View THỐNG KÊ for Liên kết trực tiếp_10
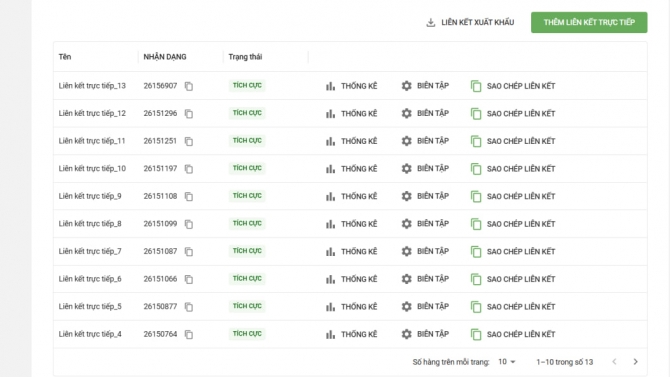 [x=351, y=169]
